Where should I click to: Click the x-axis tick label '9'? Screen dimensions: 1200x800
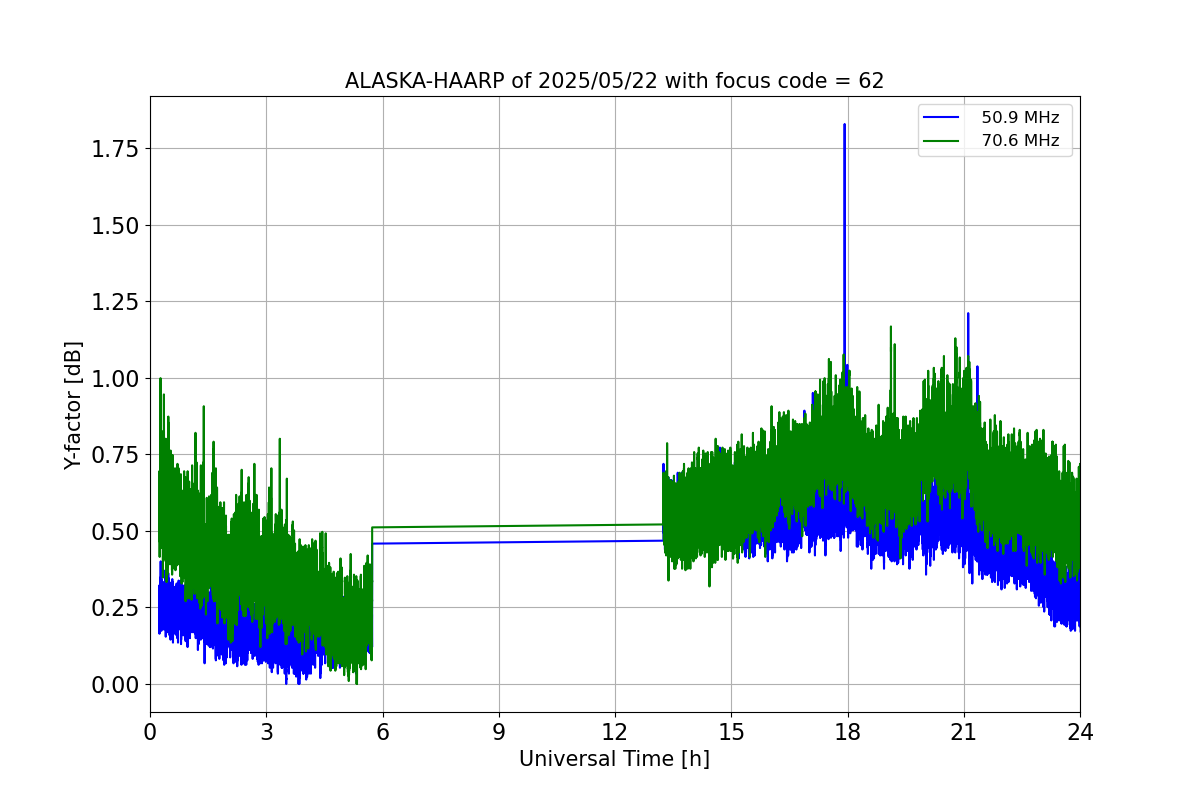coord(499,731)
